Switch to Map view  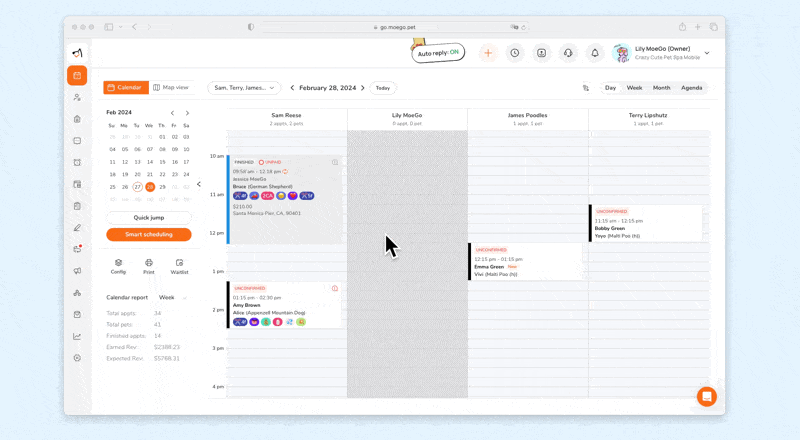(x=171, y=87)
